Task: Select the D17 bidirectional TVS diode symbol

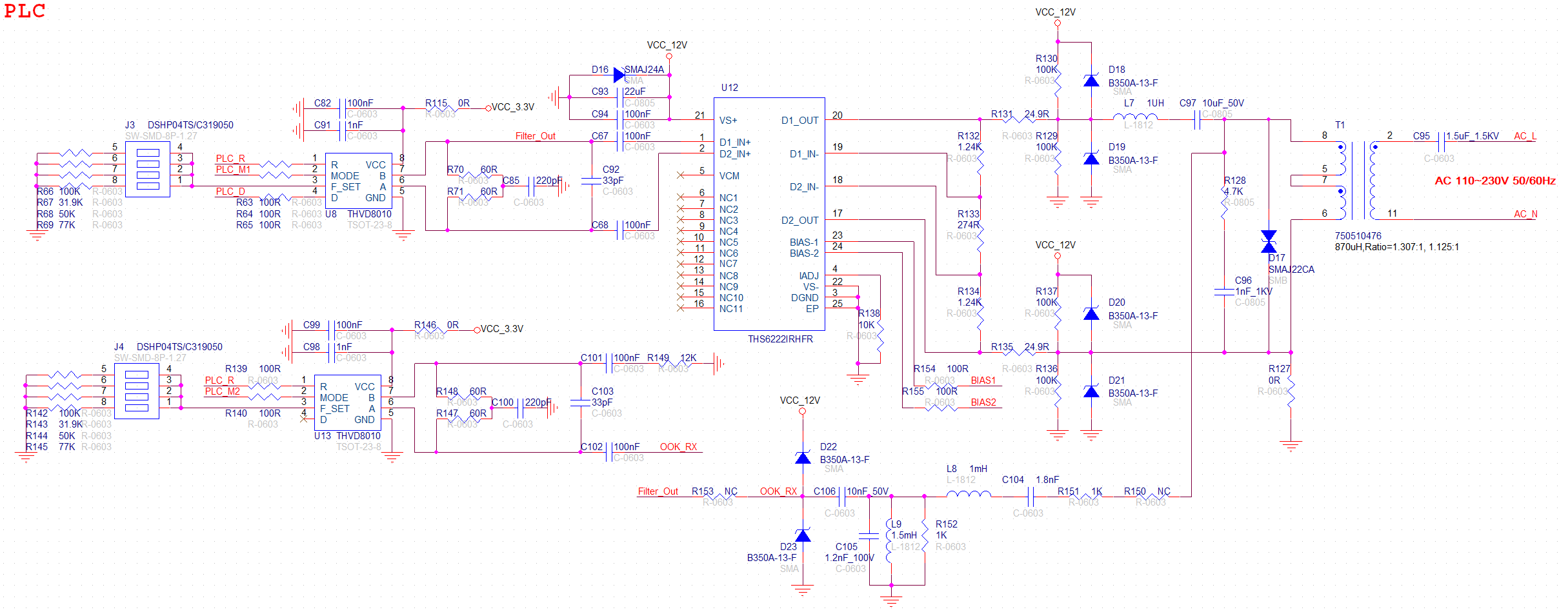Action: [1269, 241]
